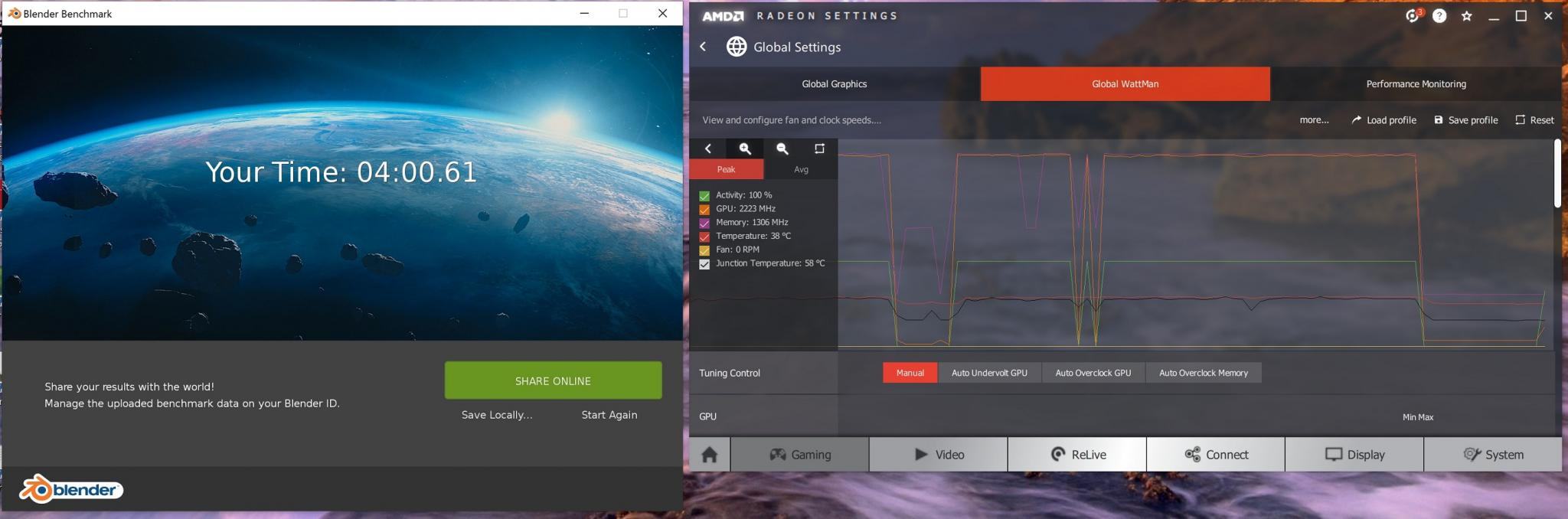Toggle the GPU MHz graph checkbox

tap(704, 209)
